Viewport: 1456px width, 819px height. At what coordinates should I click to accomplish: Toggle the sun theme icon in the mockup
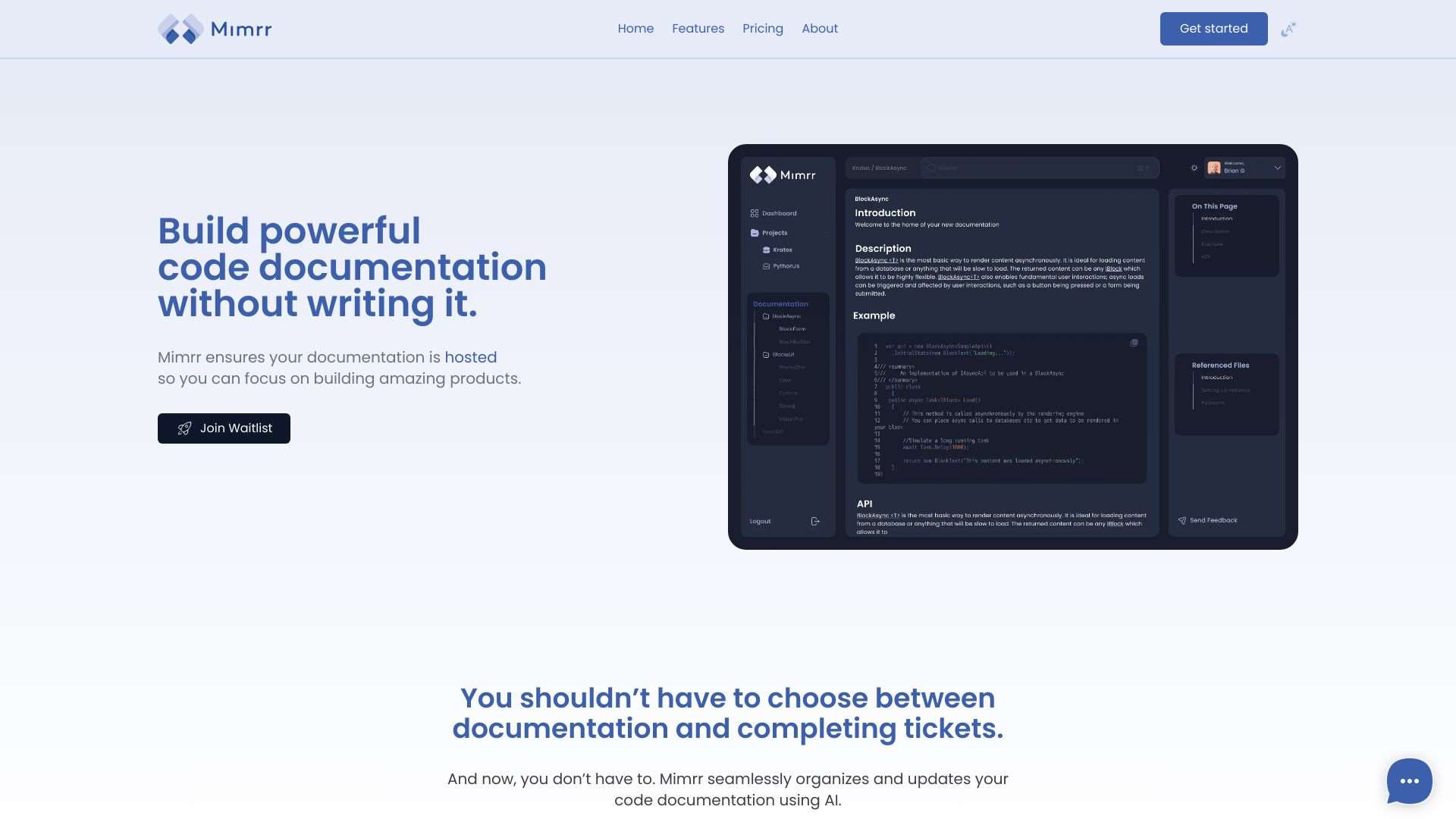[1194, 168]
